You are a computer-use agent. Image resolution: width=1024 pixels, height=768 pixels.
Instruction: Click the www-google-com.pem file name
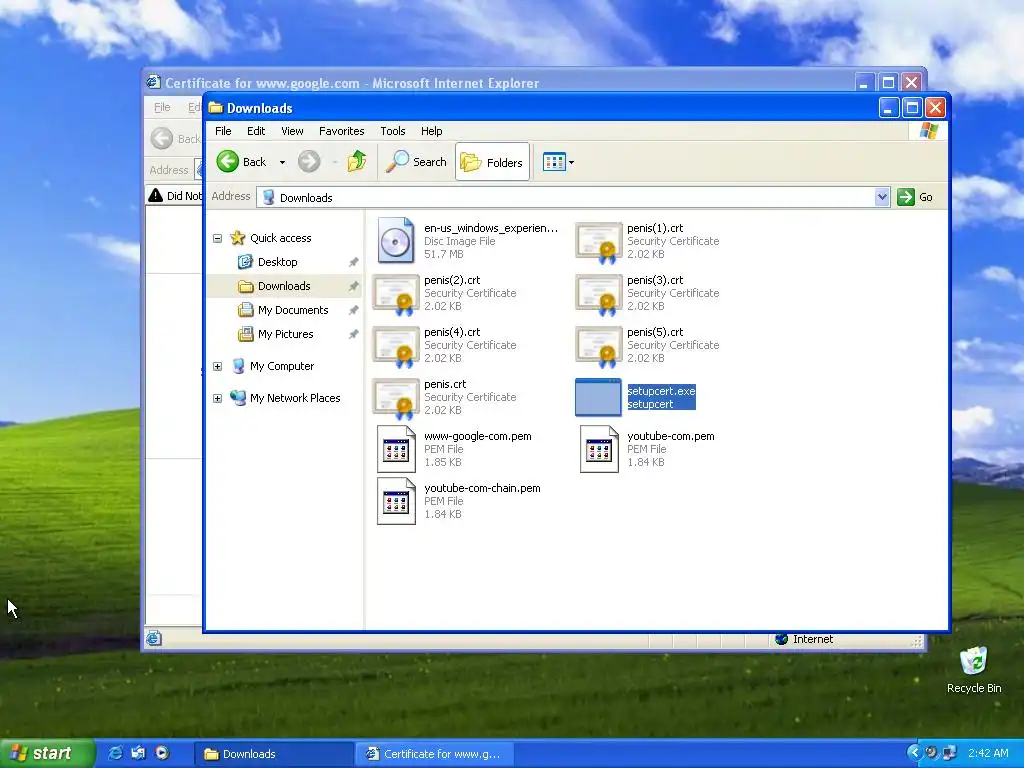(477, 436)
